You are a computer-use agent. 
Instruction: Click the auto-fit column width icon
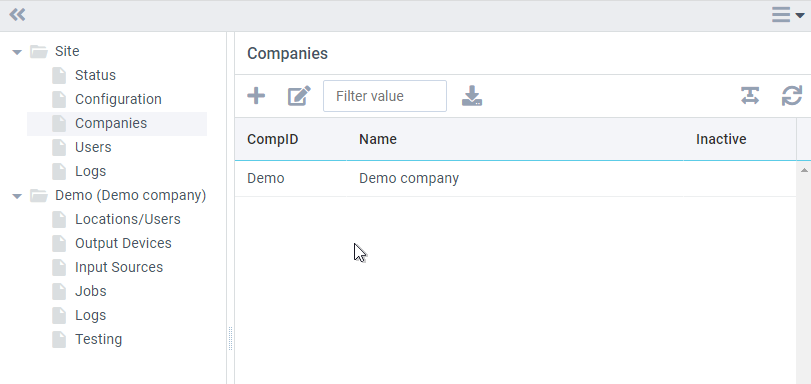pyautogui.click(x=750, y=96)
